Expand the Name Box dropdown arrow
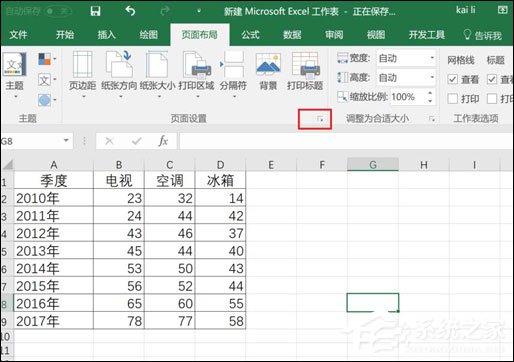This screenshot has width=514, height=362. (66, 141)
